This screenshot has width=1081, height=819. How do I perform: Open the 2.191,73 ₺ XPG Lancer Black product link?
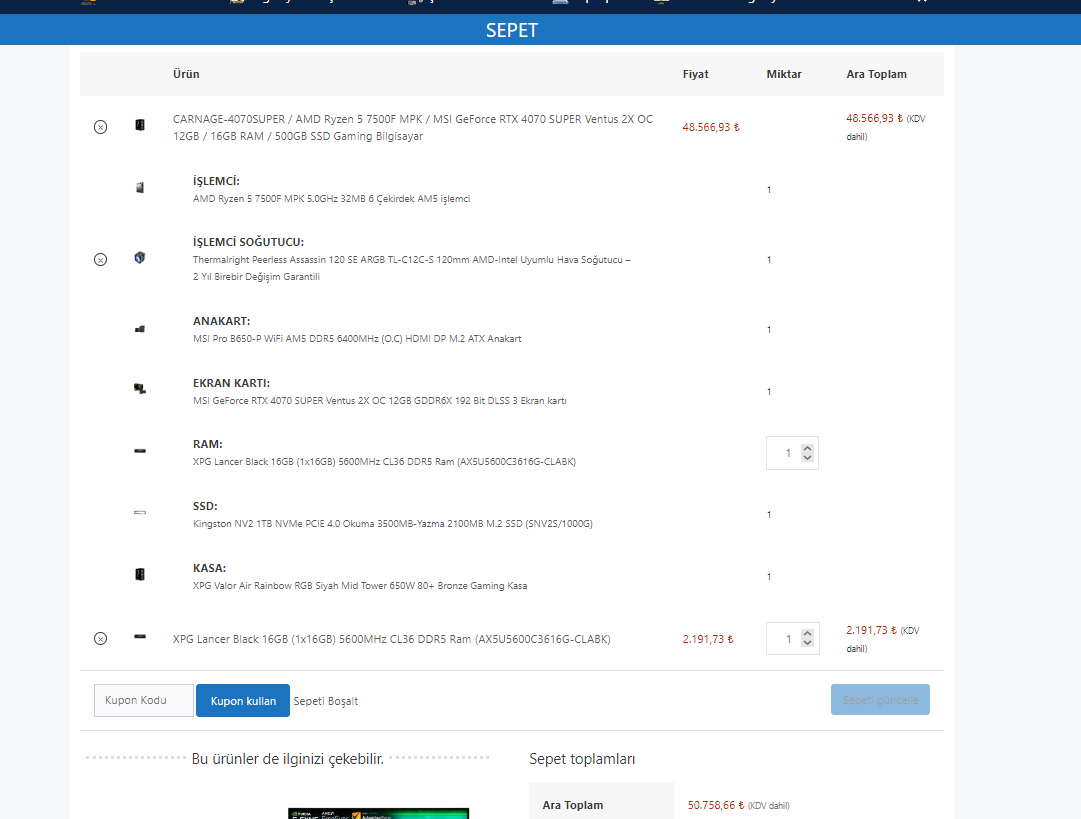[392, 639]
